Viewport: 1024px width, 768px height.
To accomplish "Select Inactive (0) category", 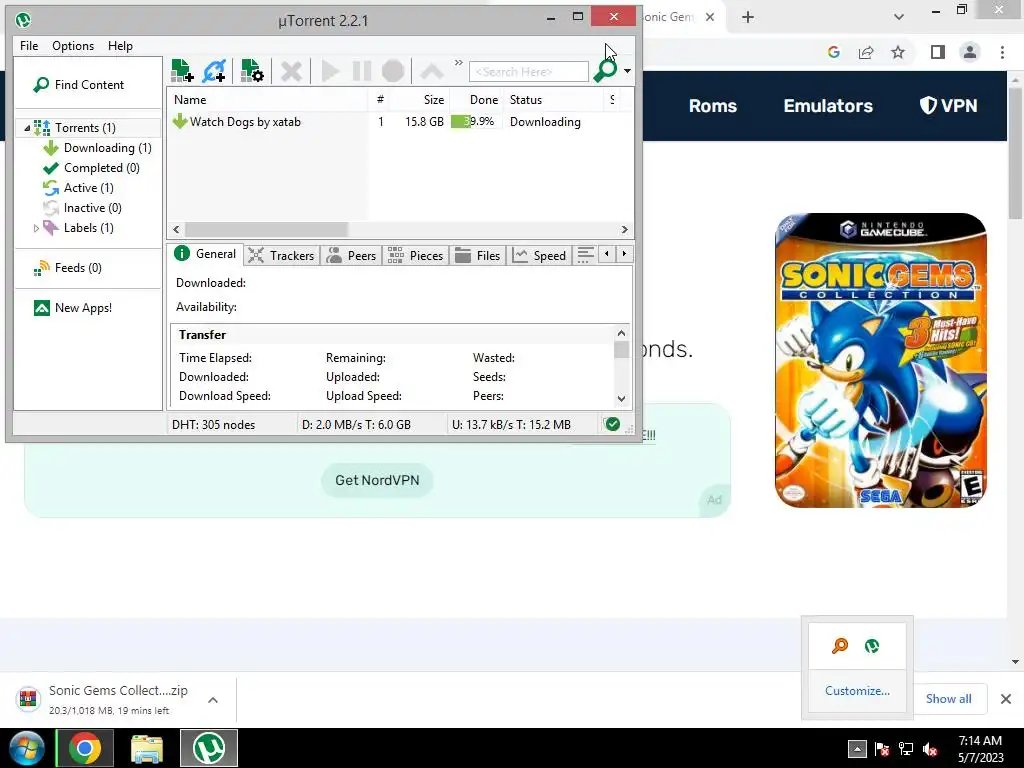I will [x=82, y=208].
